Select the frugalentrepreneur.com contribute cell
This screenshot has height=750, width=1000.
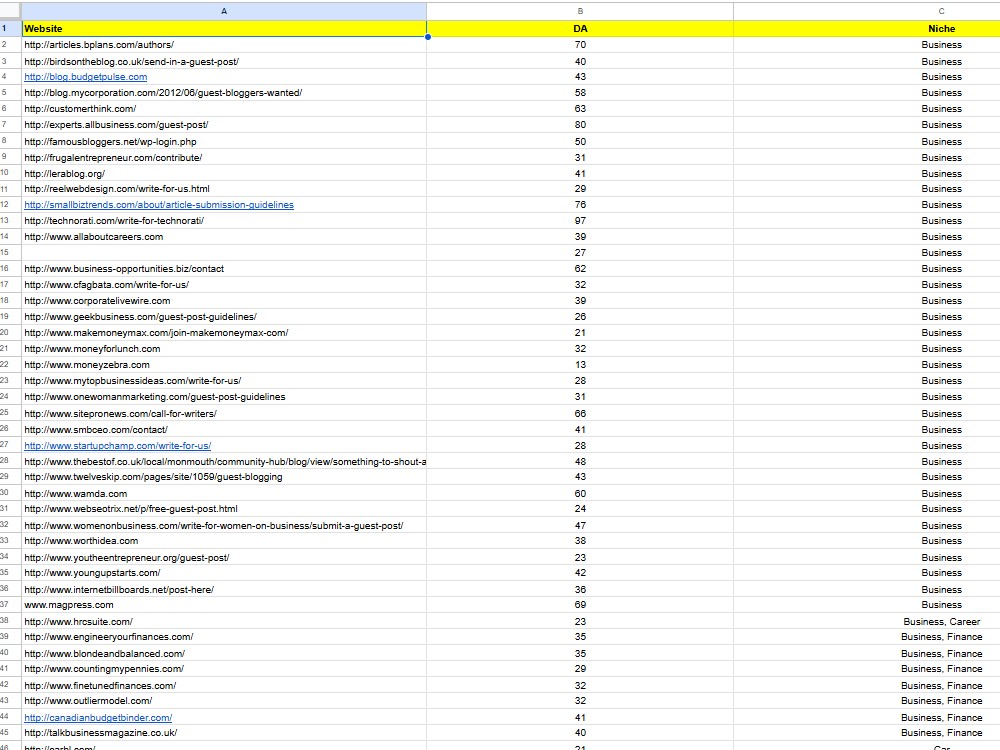(224, 158)
